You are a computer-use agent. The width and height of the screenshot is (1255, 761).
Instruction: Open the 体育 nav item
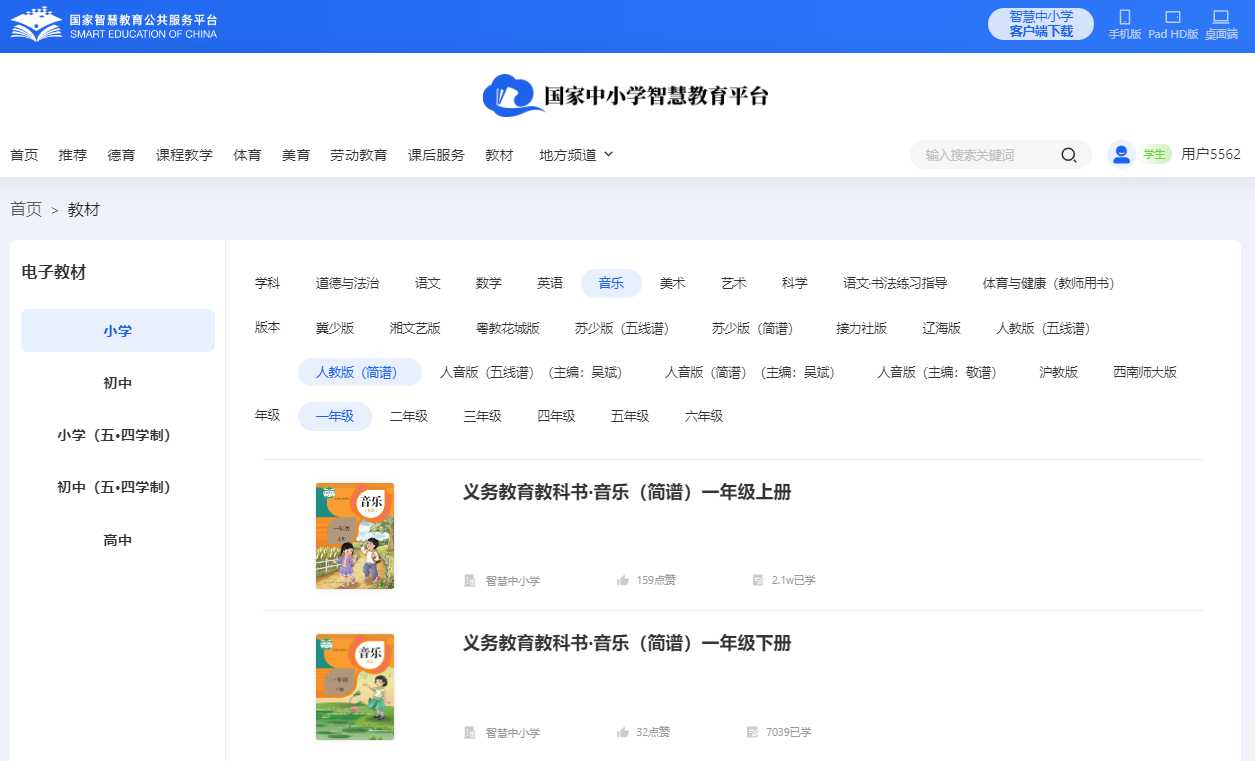point(247,155)
